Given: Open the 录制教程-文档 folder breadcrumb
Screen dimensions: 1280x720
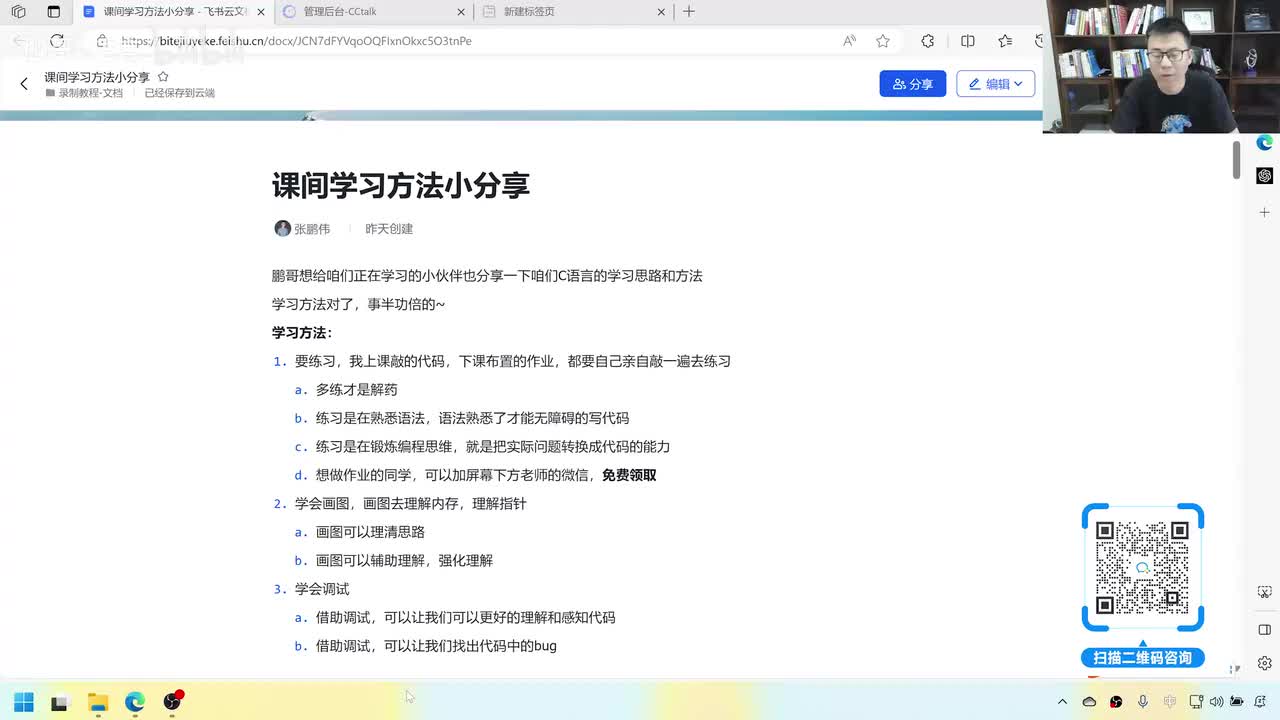Looking at the screenshot, I should (x=84, y=93).
